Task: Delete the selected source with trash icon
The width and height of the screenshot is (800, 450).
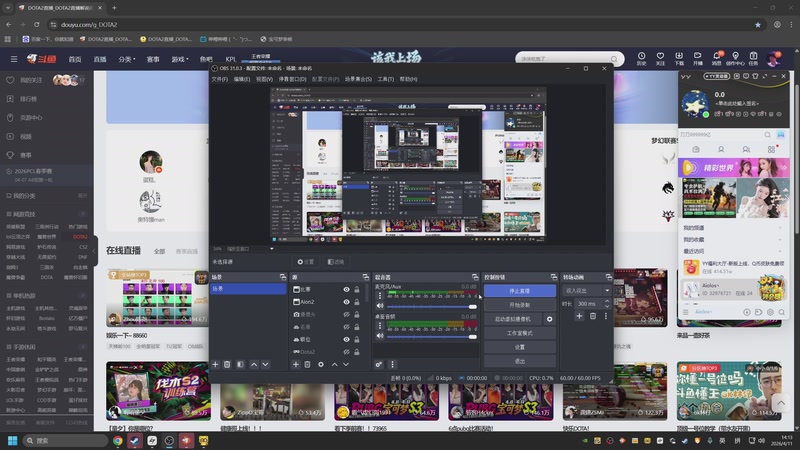Action: tap(308, 364)
